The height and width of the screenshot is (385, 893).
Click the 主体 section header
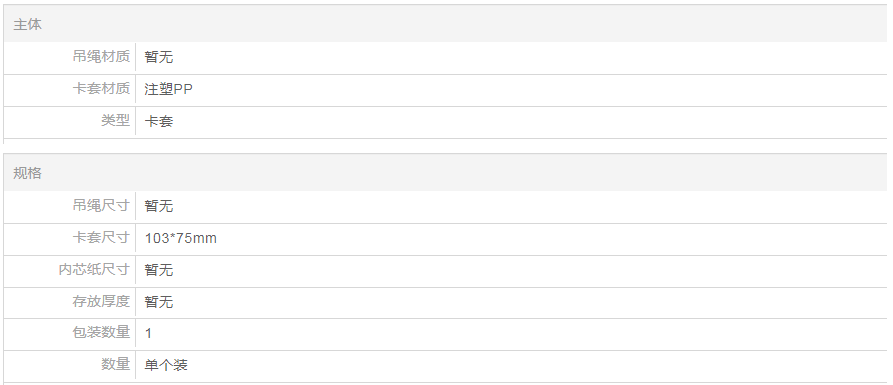tap(27, 24)
